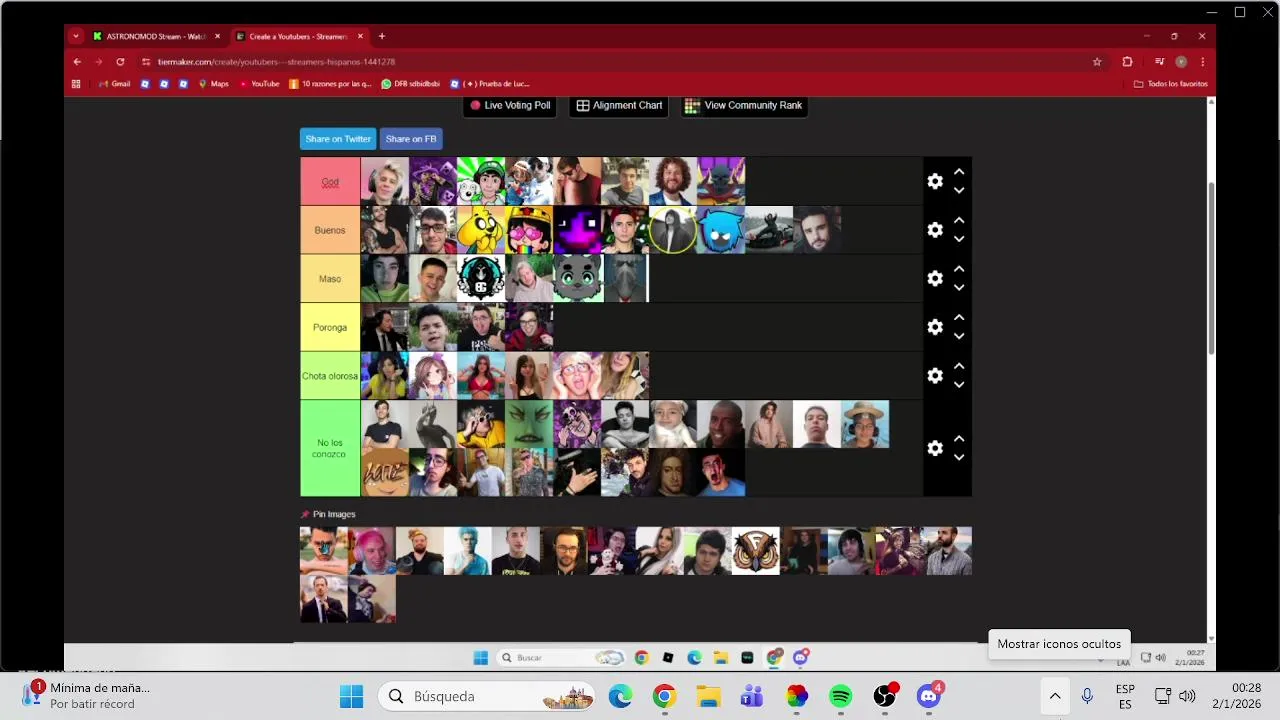
Task: Open a new browser tab
Action: point(382,36)
